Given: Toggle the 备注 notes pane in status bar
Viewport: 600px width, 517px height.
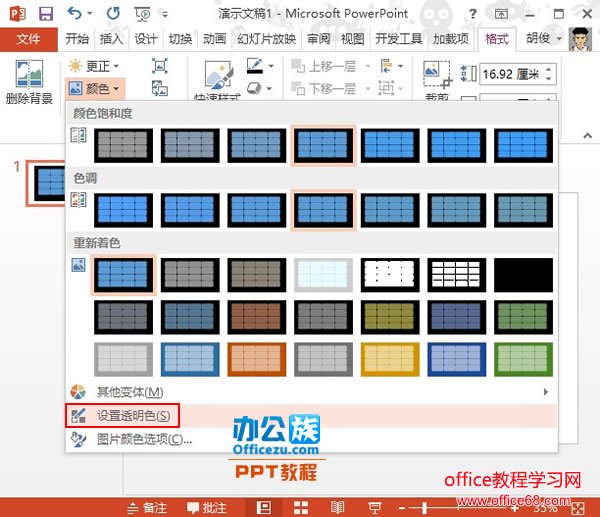Looking at the screenshot, I should pos(147,508).
